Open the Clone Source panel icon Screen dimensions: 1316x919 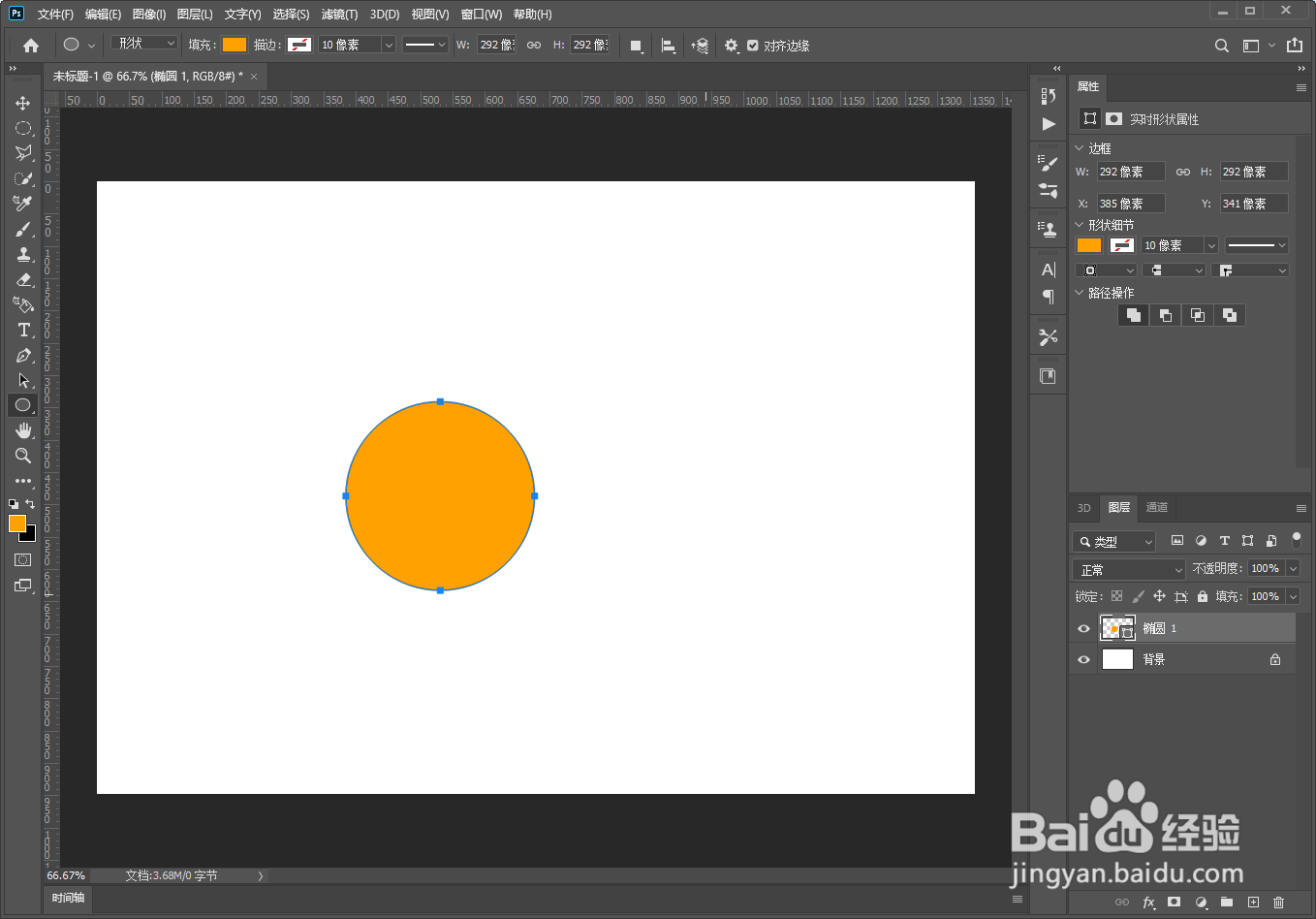1049,229
